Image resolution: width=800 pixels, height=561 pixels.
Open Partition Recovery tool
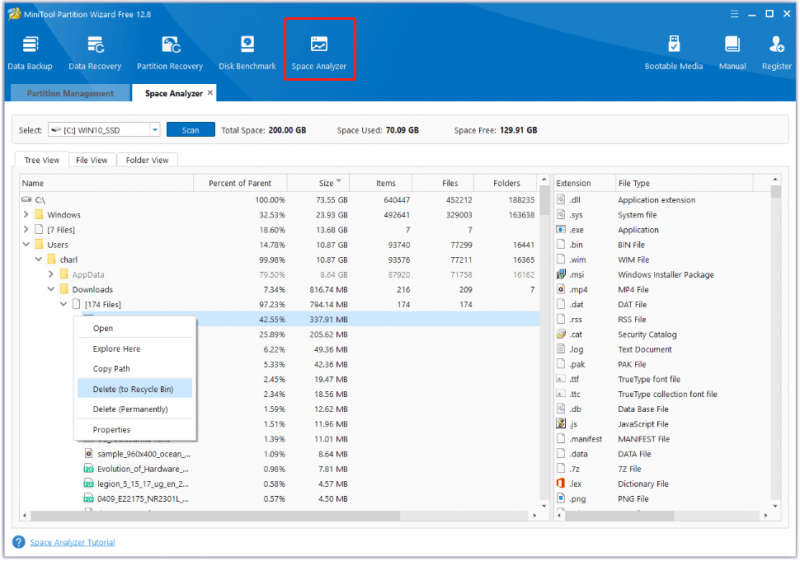(x=169, y=53)
